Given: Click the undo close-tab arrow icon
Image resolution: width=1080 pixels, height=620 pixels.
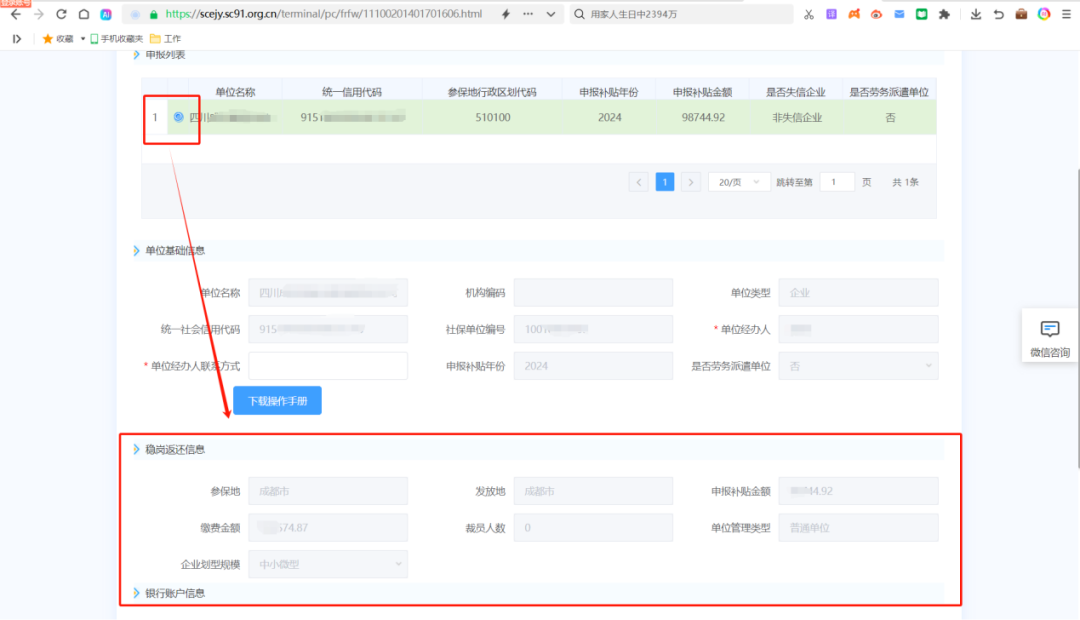Looking at the screenshot, I should pyautogui.click(x=998, y=14).
